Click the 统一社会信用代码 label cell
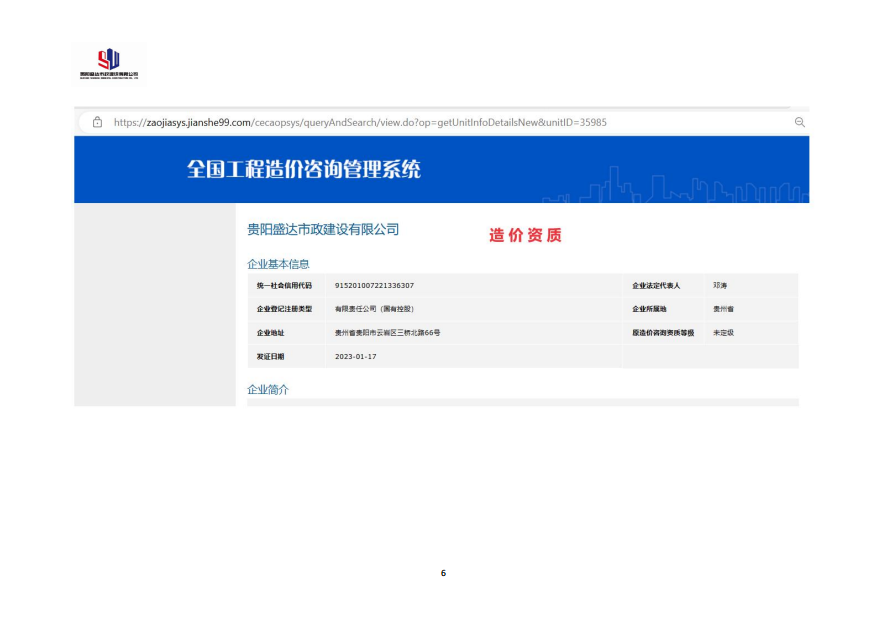 coord(284,285)
